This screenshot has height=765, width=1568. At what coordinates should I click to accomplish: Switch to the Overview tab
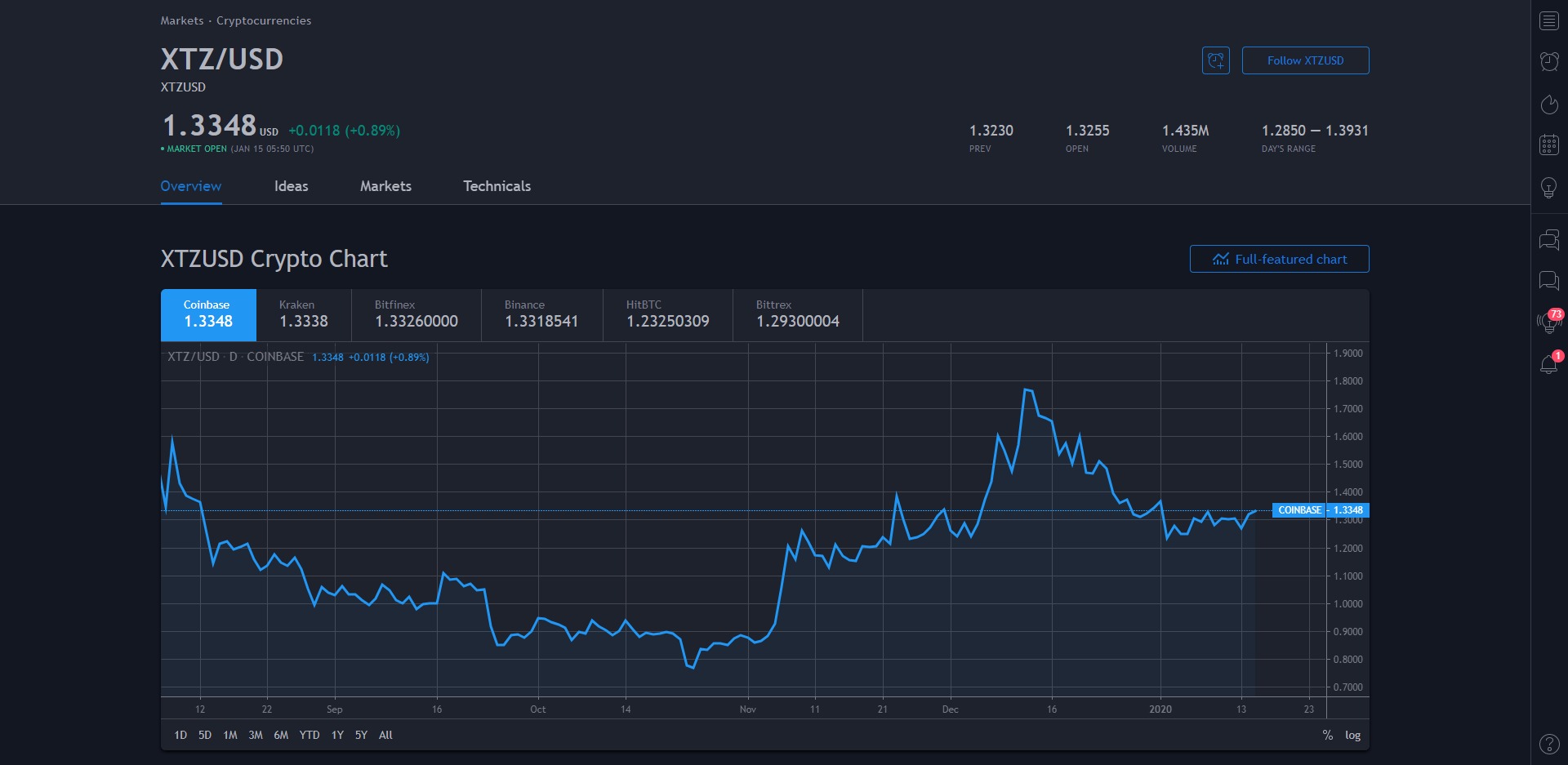(x=191, y=186)
